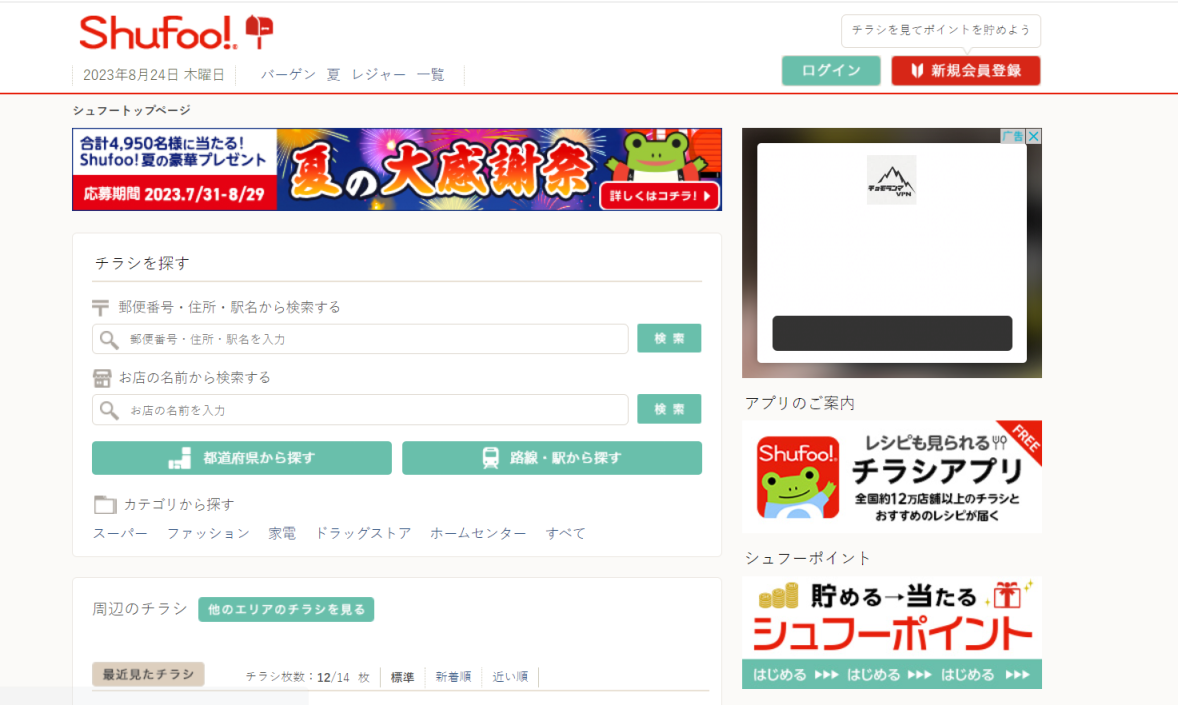Close the ad using the X icon

(1033, 136)
